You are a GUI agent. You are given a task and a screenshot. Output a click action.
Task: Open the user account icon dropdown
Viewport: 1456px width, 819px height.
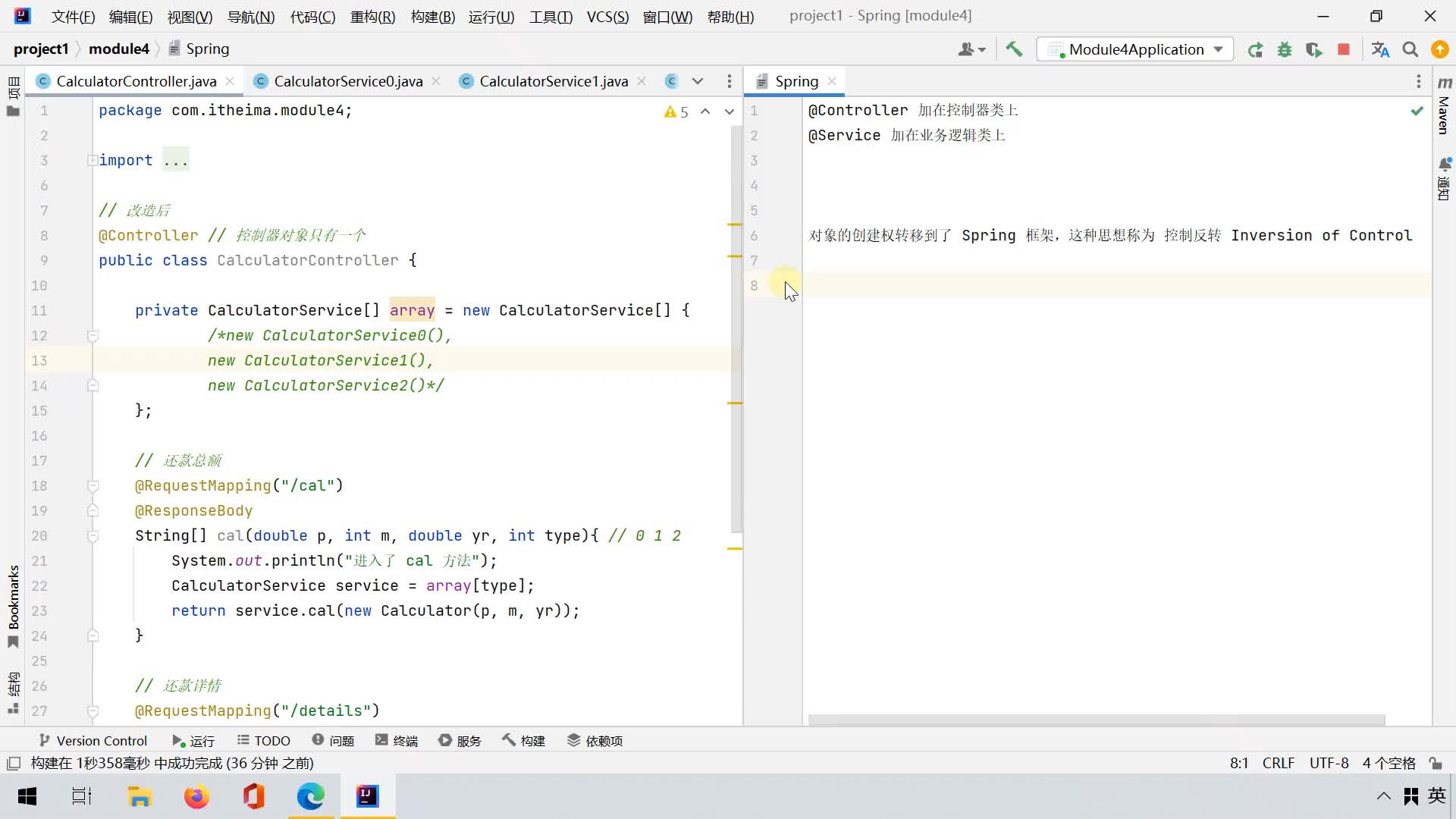971,49
